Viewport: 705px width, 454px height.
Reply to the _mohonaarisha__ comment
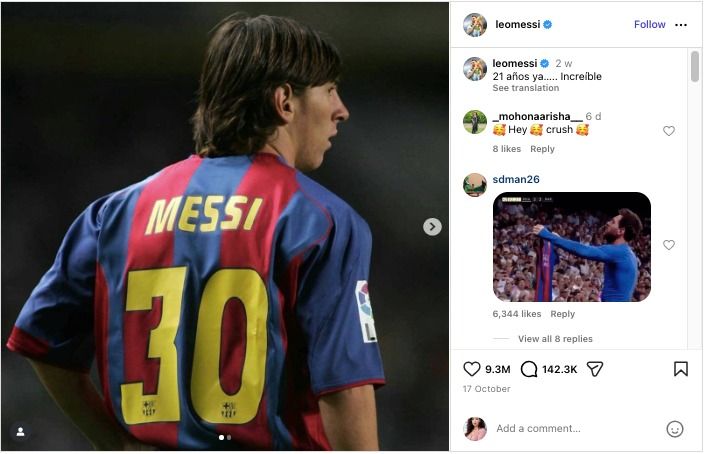[x=542, y=149]
